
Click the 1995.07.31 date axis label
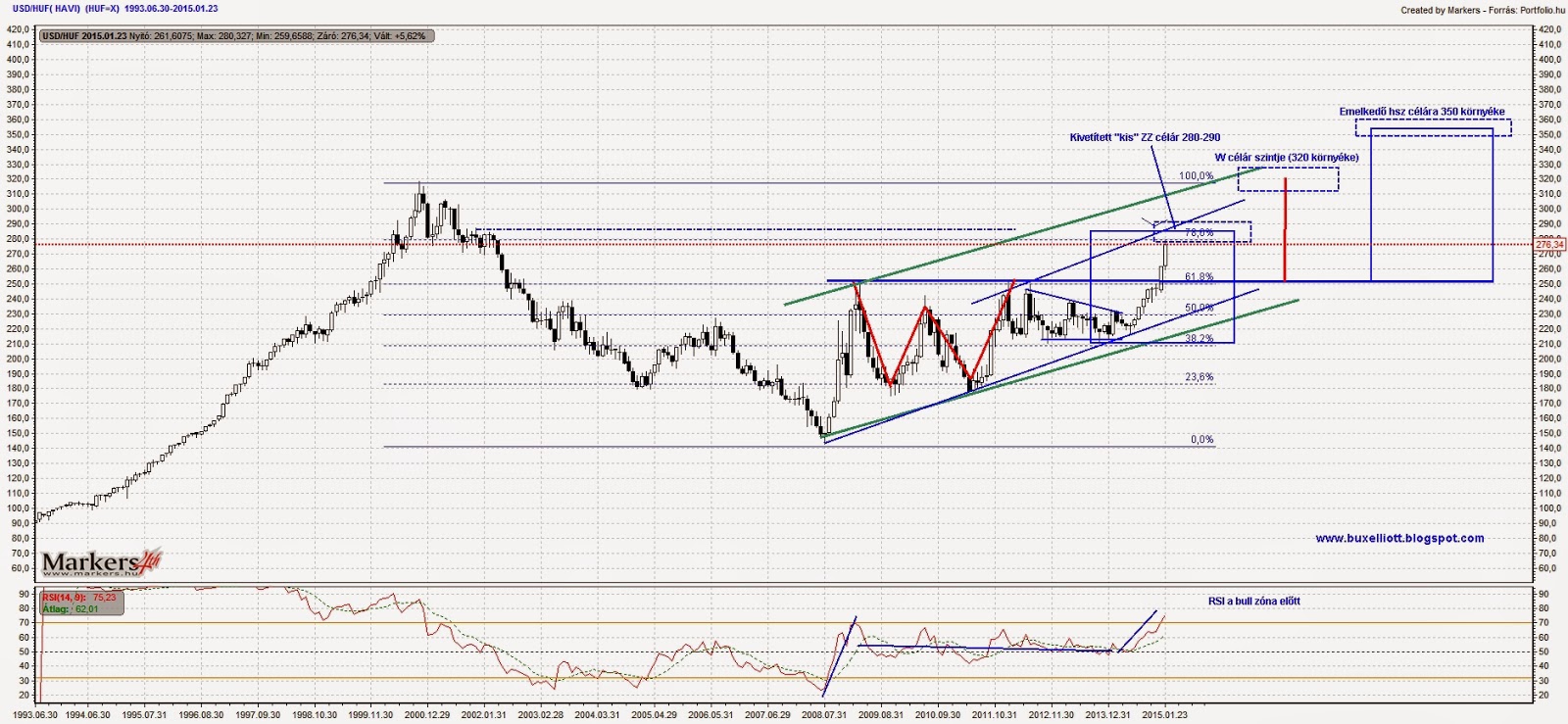click(143, 716)
